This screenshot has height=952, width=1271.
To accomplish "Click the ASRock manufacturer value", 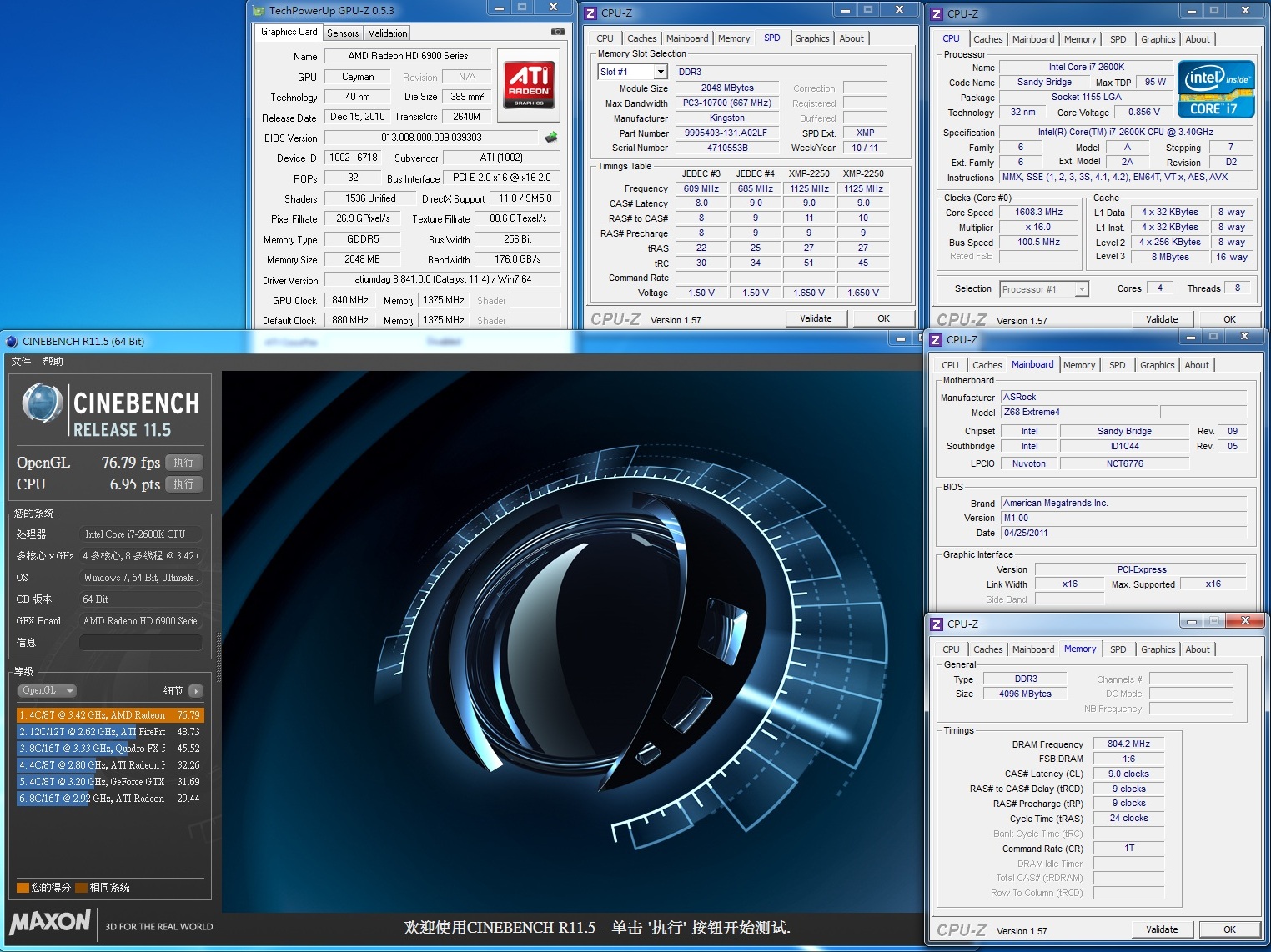I will tap(1123, 398).
